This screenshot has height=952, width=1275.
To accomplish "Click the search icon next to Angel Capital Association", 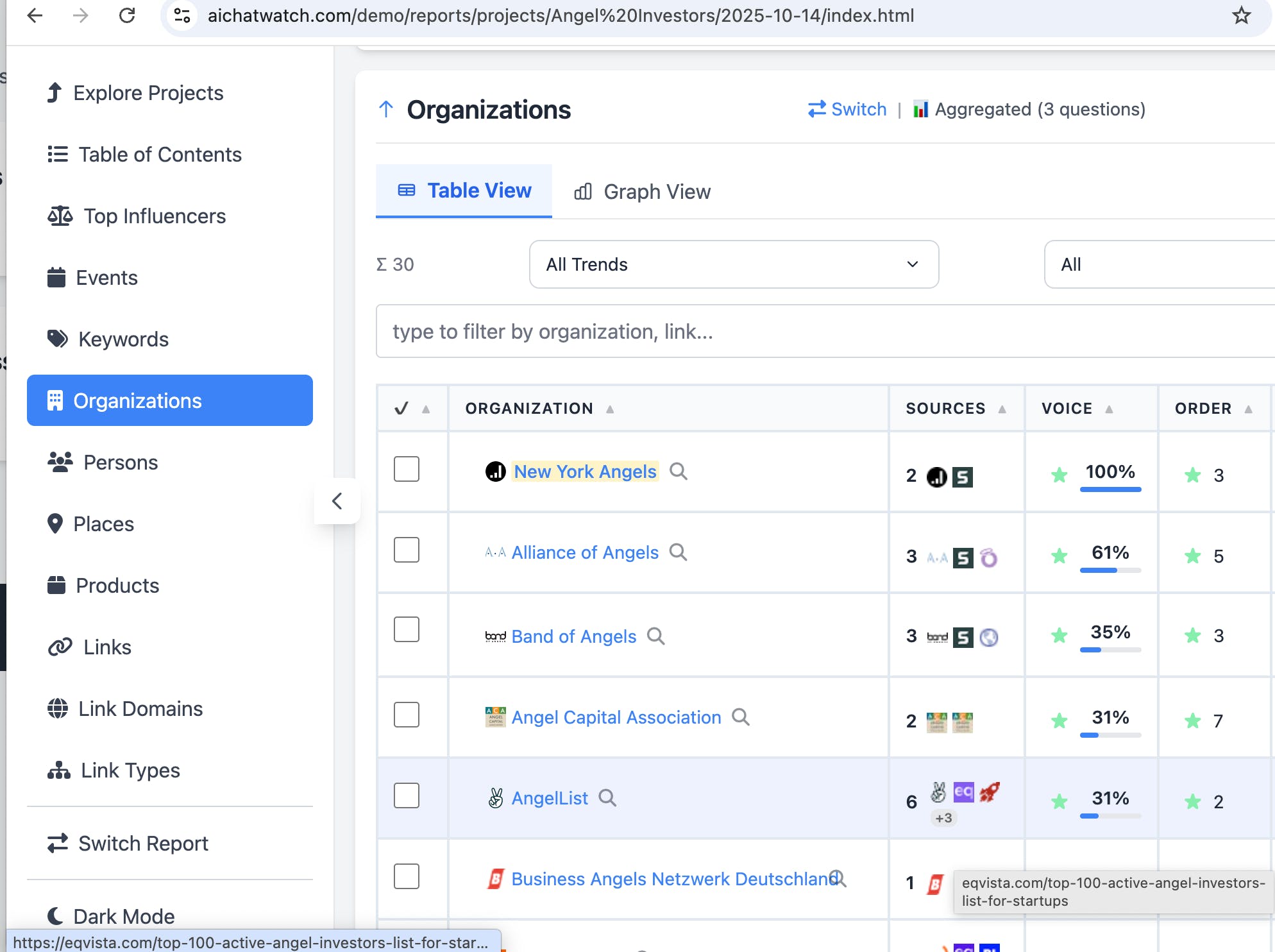I will point(741,717).
